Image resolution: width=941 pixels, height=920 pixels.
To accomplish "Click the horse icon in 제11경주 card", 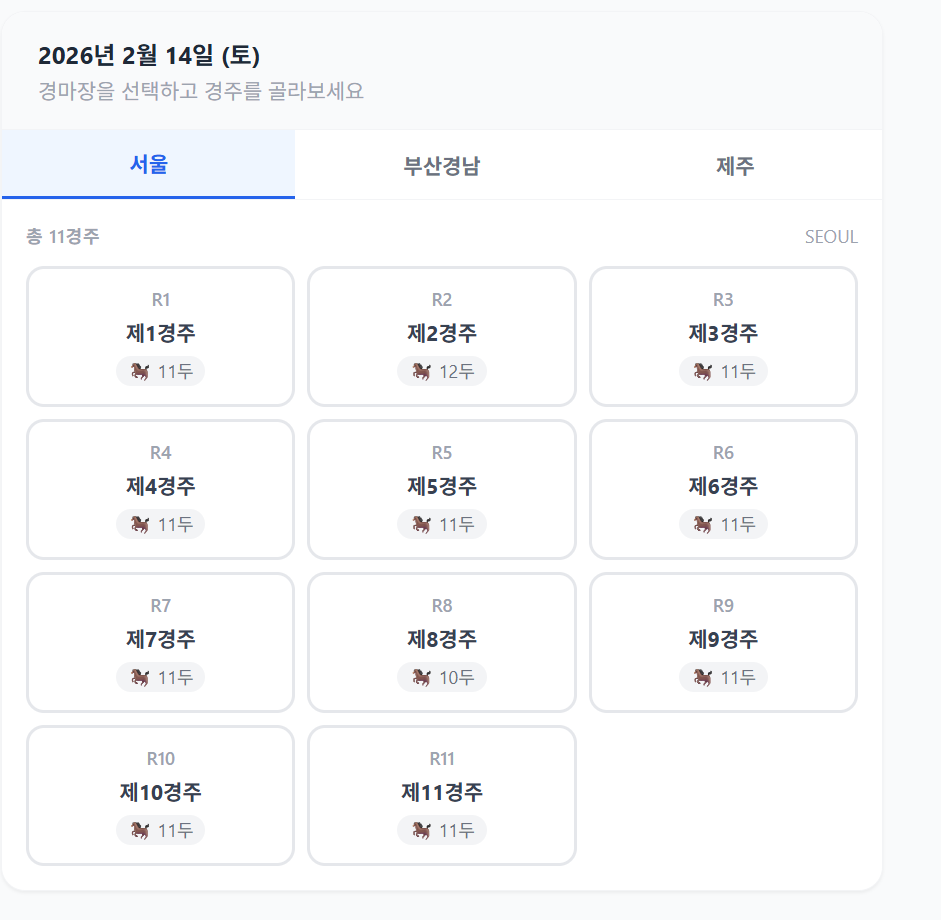I will (421, 831).
